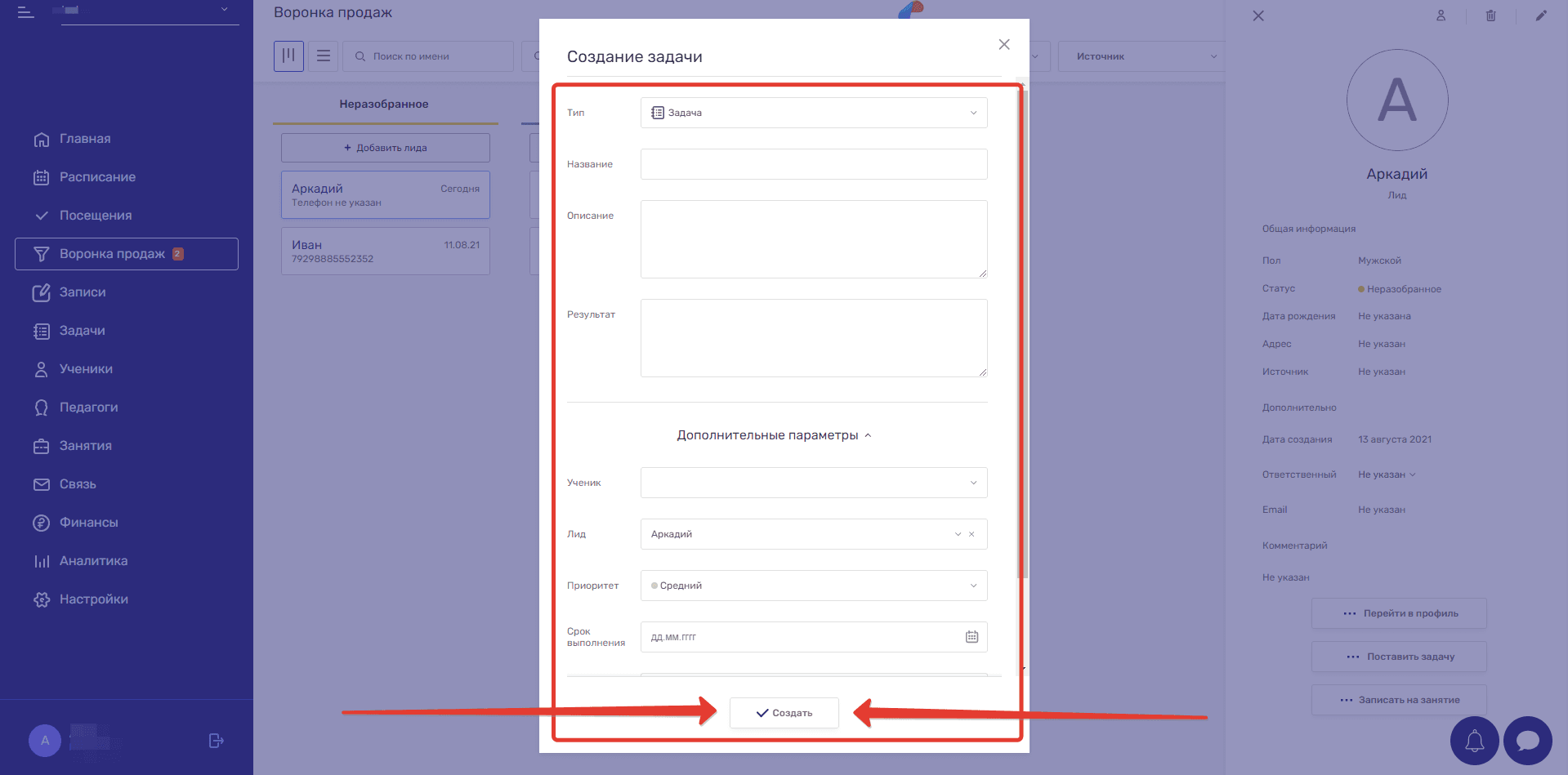Image resolution: width=1568 pixels, height=775 pixels.
Task: Open the Приоритет dropdown
Action: [813, 586]
